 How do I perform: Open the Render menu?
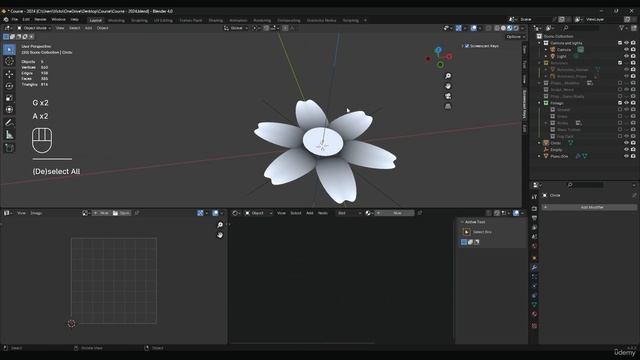(40, 20)
